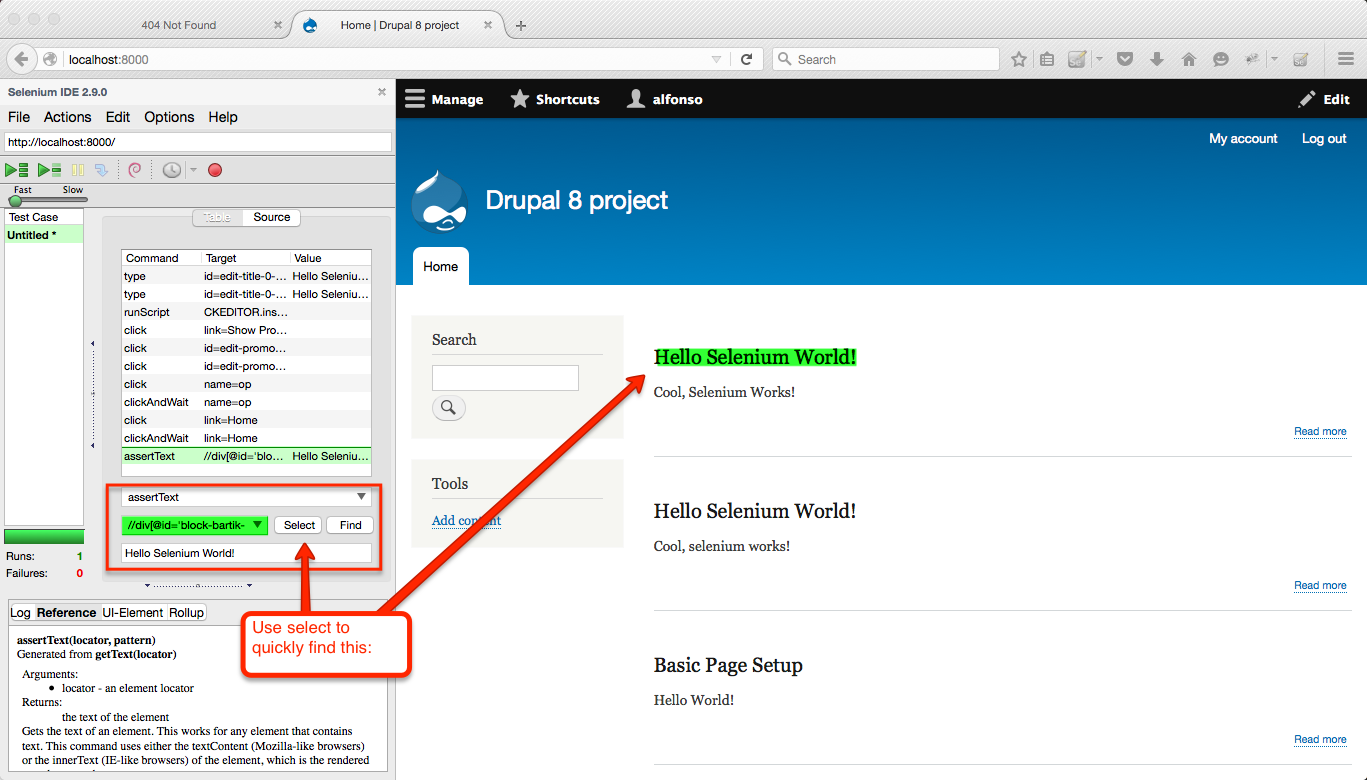
Task: Open the Firefox hamburger menu
Action: (1346, 59)
